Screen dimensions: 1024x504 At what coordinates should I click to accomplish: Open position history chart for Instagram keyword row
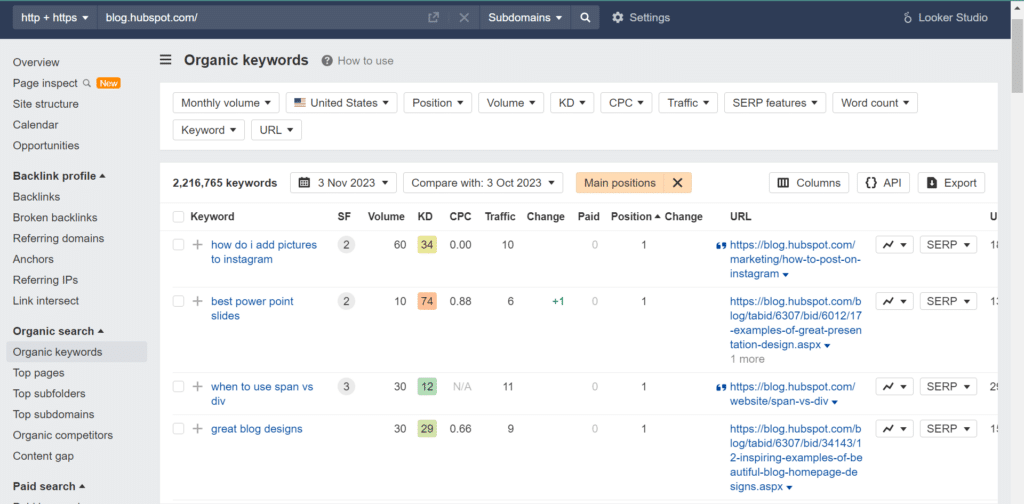(x=894, y=245)
